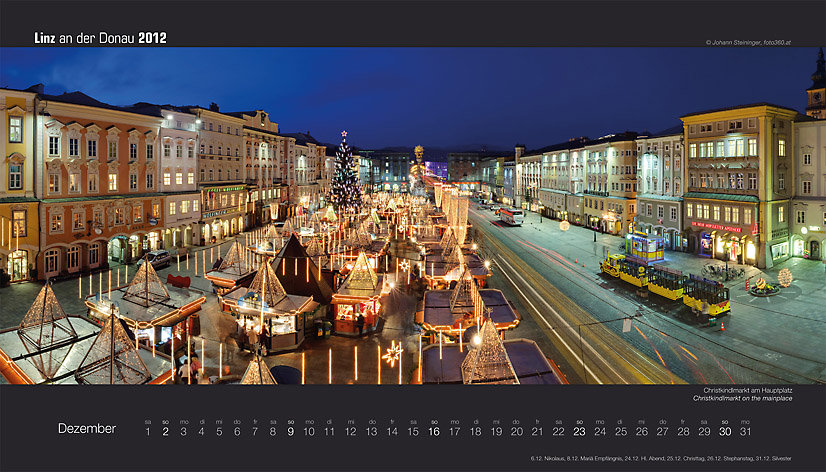Select Sunday 2 in the date row
This screenshot has height=472, width=826.
click(x=166, y=432)
